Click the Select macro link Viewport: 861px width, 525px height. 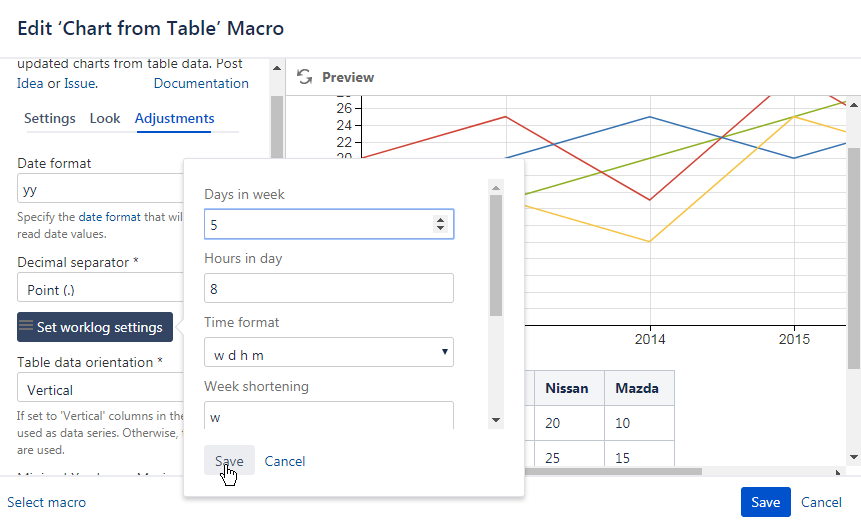click(x=47, y=502)
